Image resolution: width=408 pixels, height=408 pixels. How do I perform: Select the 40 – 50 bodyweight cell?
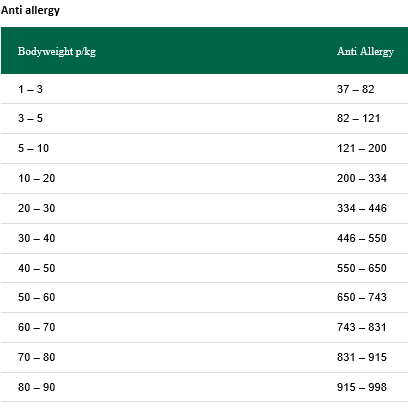click(37, 268)
